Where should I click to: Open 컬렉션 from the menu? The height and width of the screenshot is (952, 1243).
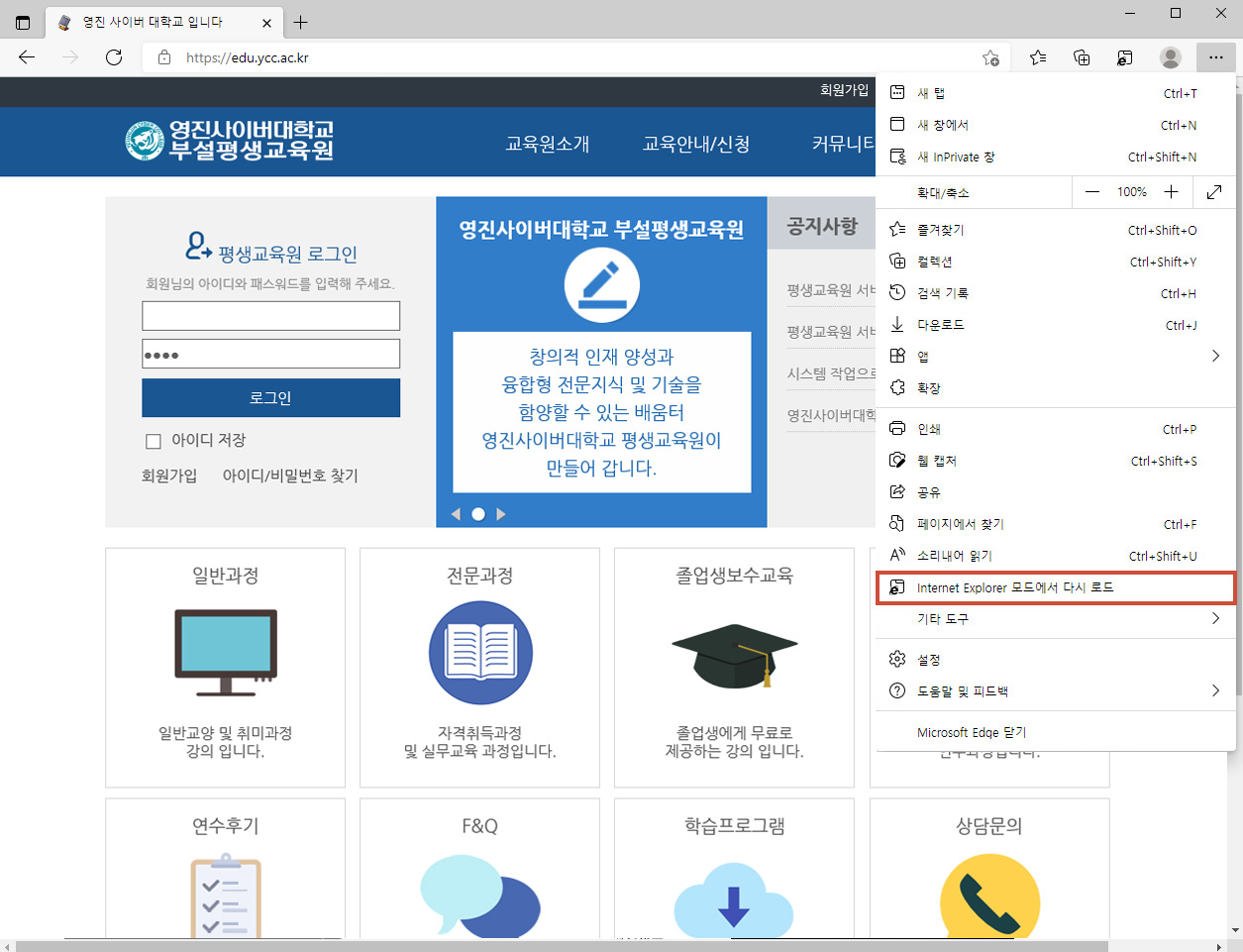point(1056,262)
